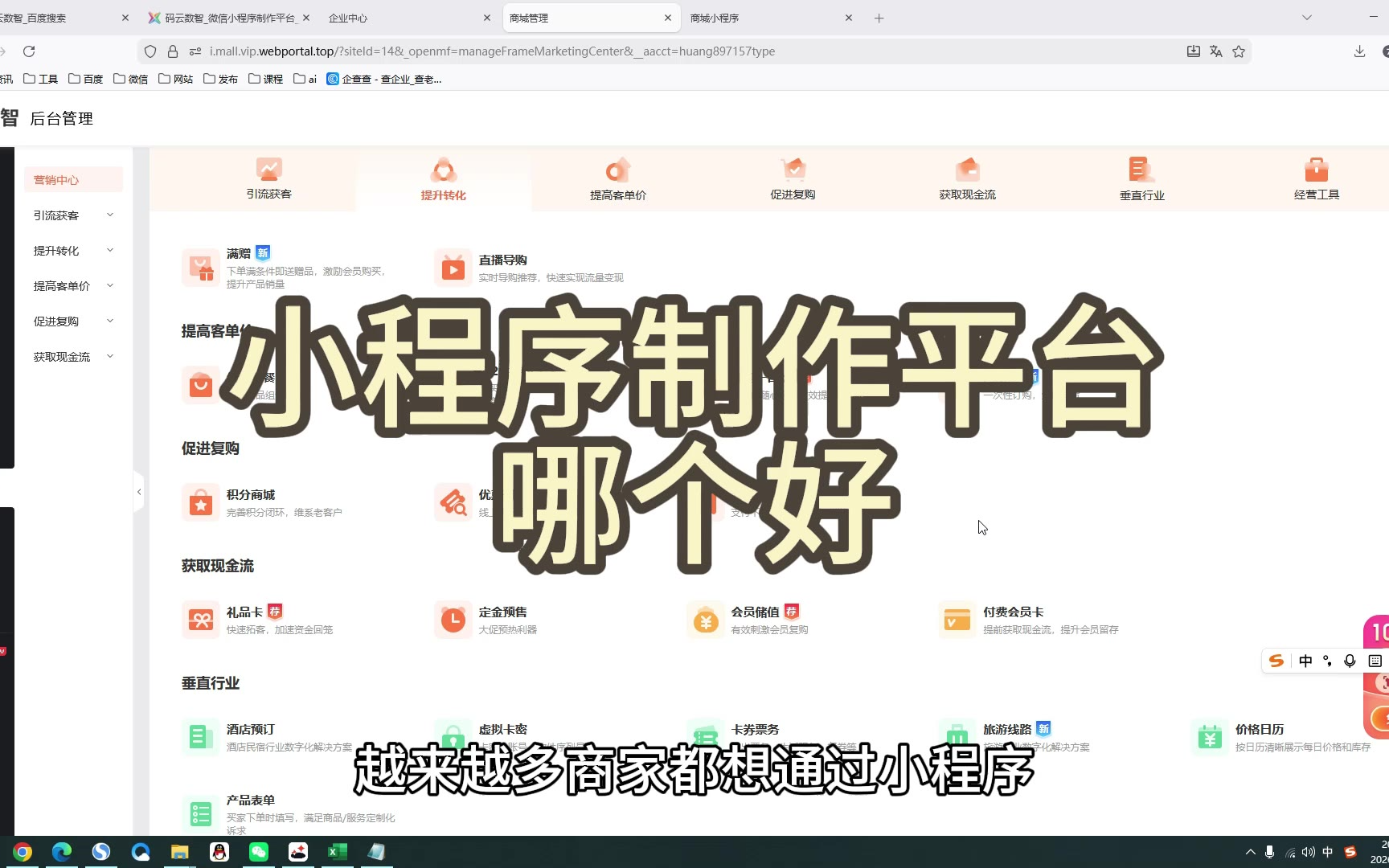Select 营销中心 in the sidebar

[56, 180]
